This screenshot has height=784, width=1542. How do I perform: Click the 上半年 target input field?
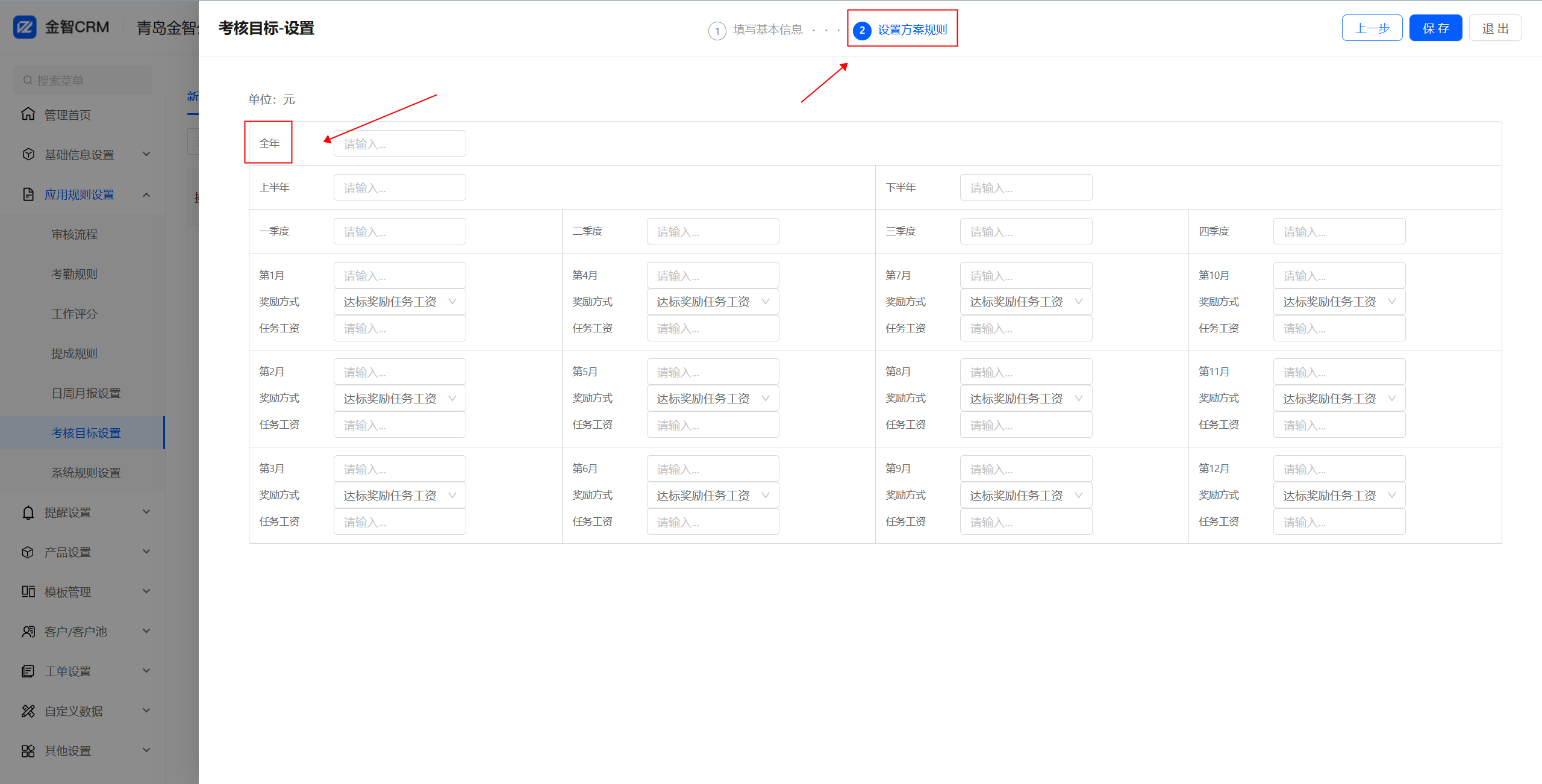[400, 187]
